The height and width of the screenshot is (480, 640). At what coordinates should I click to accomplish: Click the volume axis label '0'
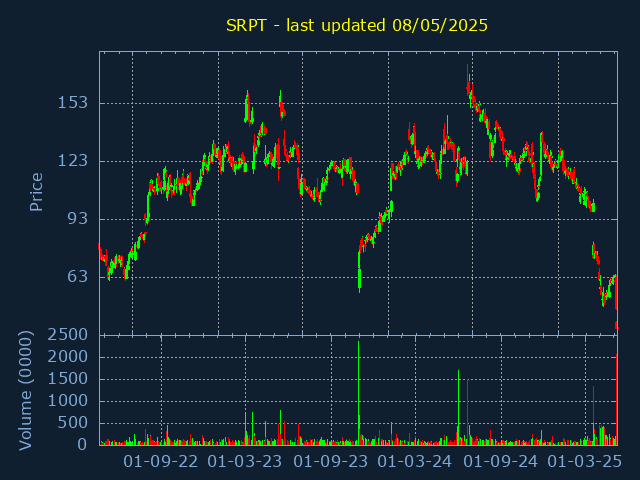click(82, 444)
